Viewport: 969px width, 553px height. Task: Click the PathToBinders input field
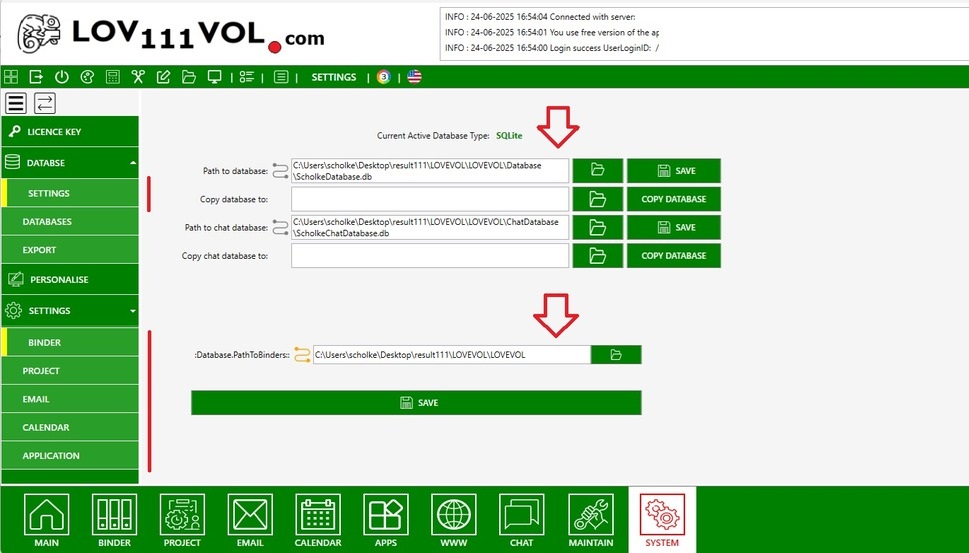pos(452,355)
